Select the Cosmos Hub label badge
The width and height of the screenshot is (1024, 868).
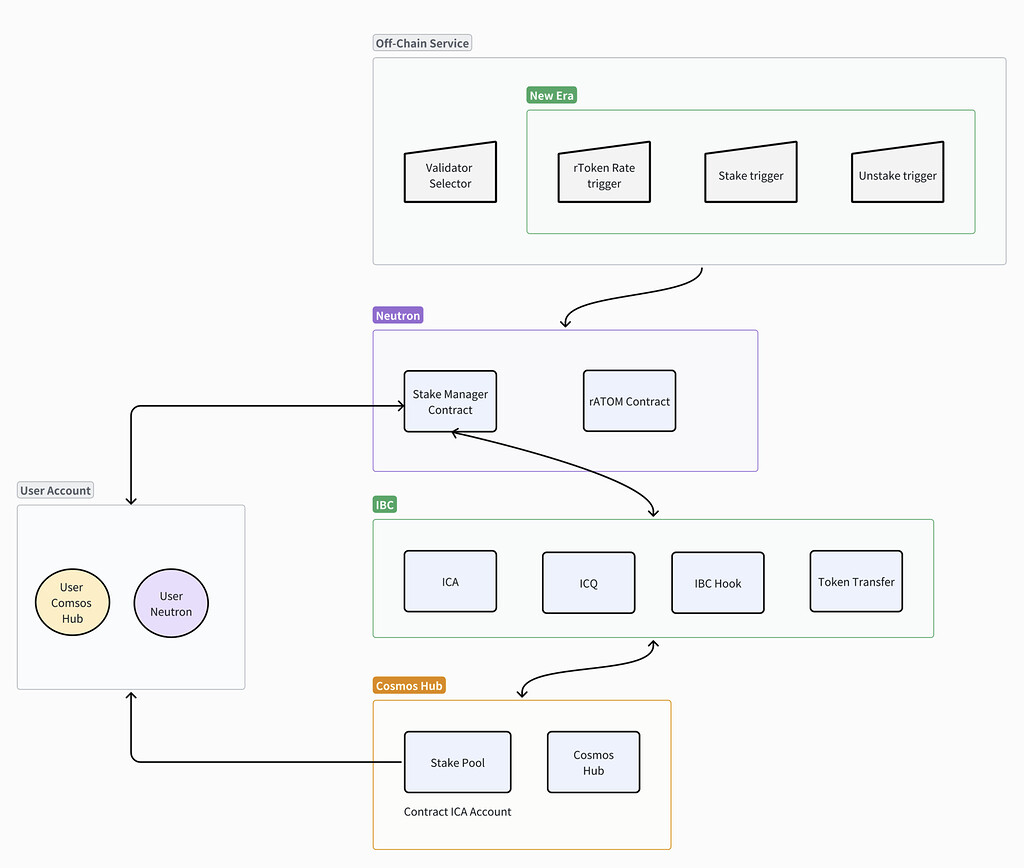(x=409, y=685)
